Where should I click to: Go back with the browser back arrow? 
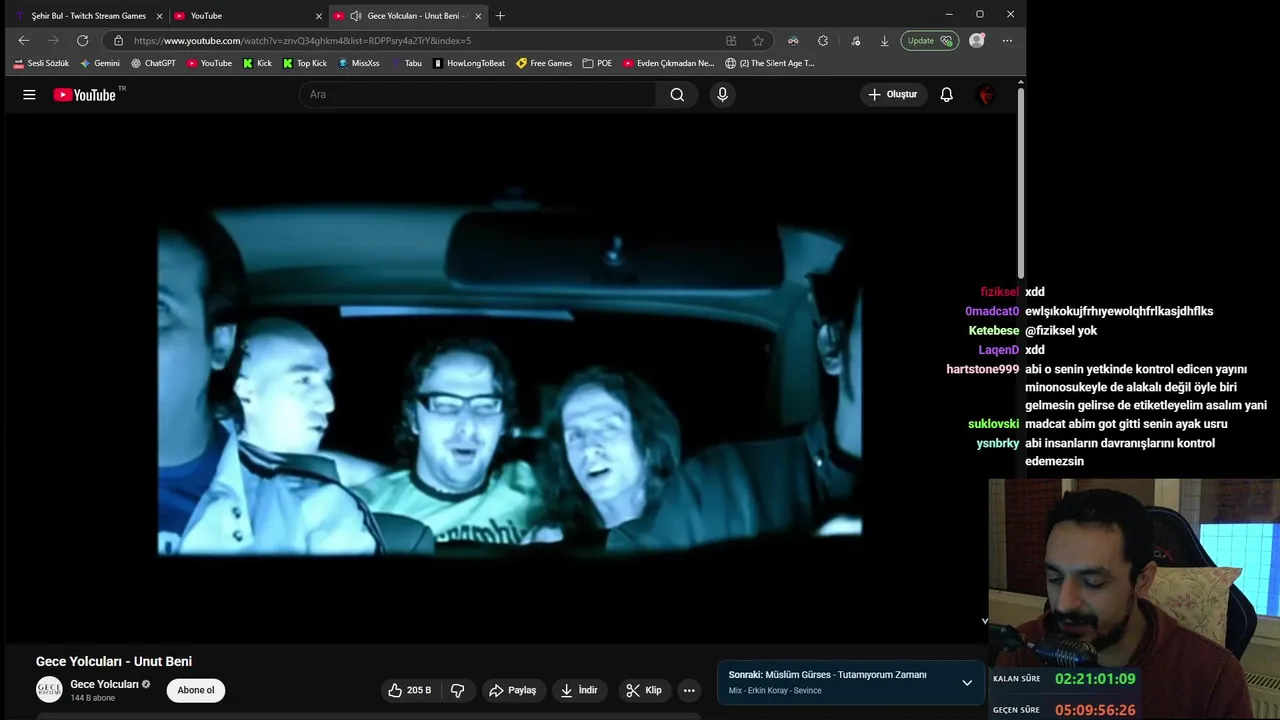24,41
